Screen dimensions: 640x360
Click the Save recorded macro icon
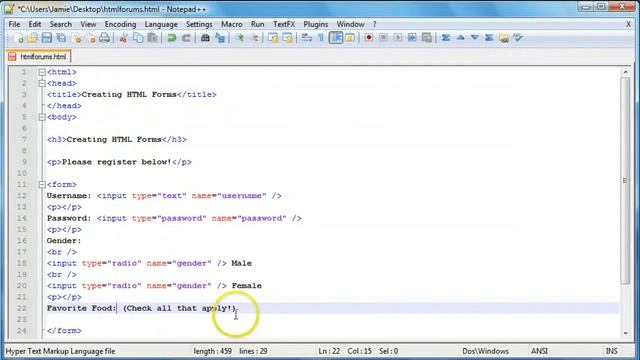(x=427, y=38)
